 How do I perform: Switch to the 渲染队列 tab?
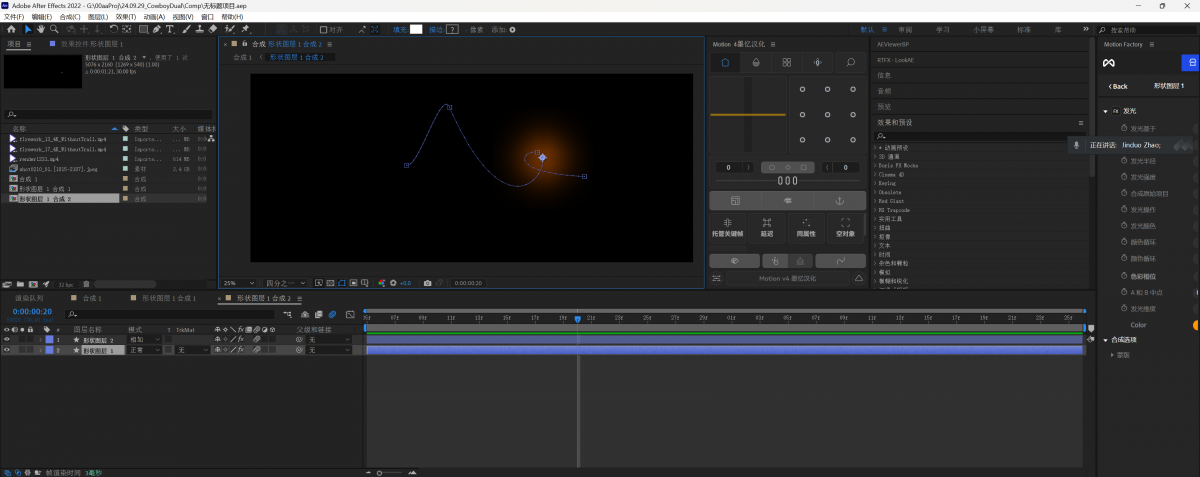click(x=29, y=298)
